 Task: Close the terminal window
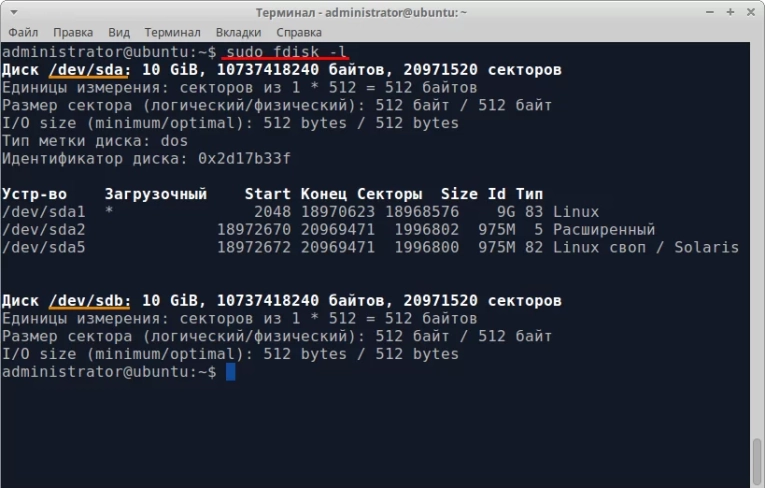click(x=750, y=12)
